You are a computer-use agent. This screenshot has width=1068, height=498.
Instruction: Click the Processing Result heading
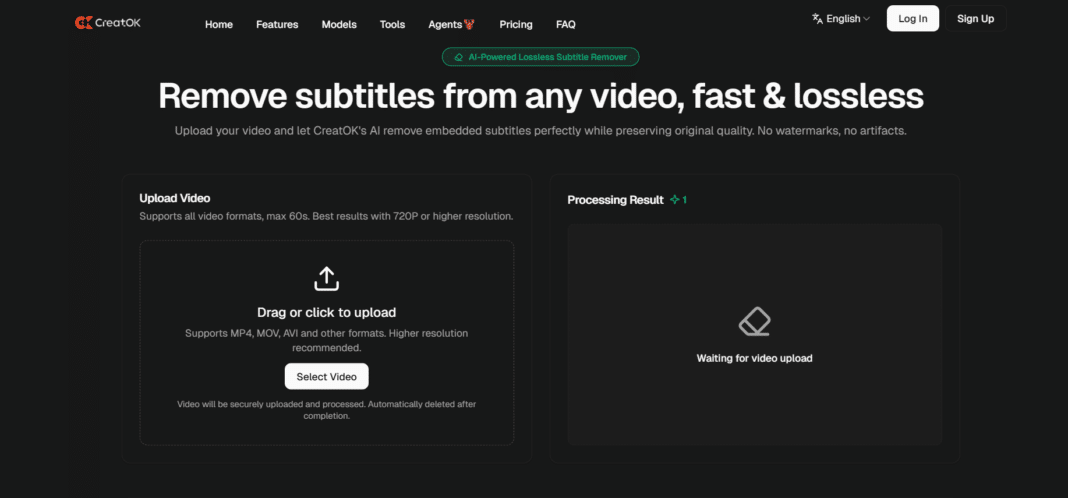pos(615,200)
